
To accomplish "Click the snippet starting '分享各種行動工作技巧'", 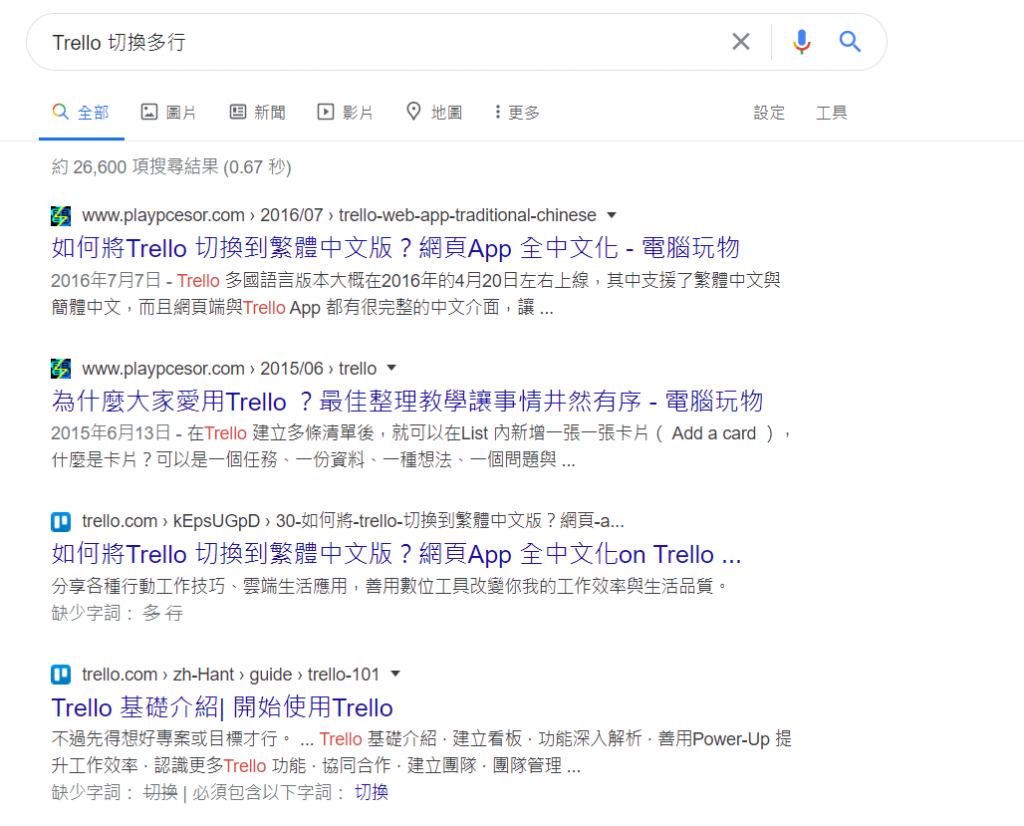I will pyautogui.click(x=389, y=586).
